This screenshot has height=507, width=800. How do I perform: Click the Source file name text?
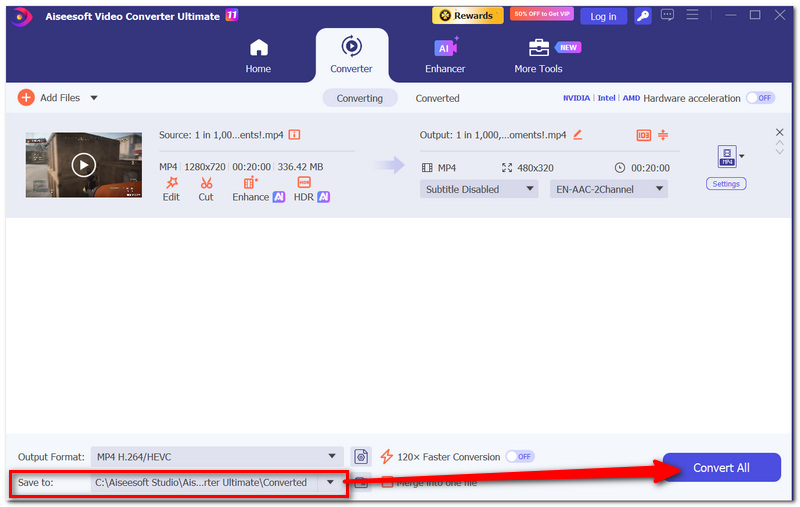[x=221, y=135]
